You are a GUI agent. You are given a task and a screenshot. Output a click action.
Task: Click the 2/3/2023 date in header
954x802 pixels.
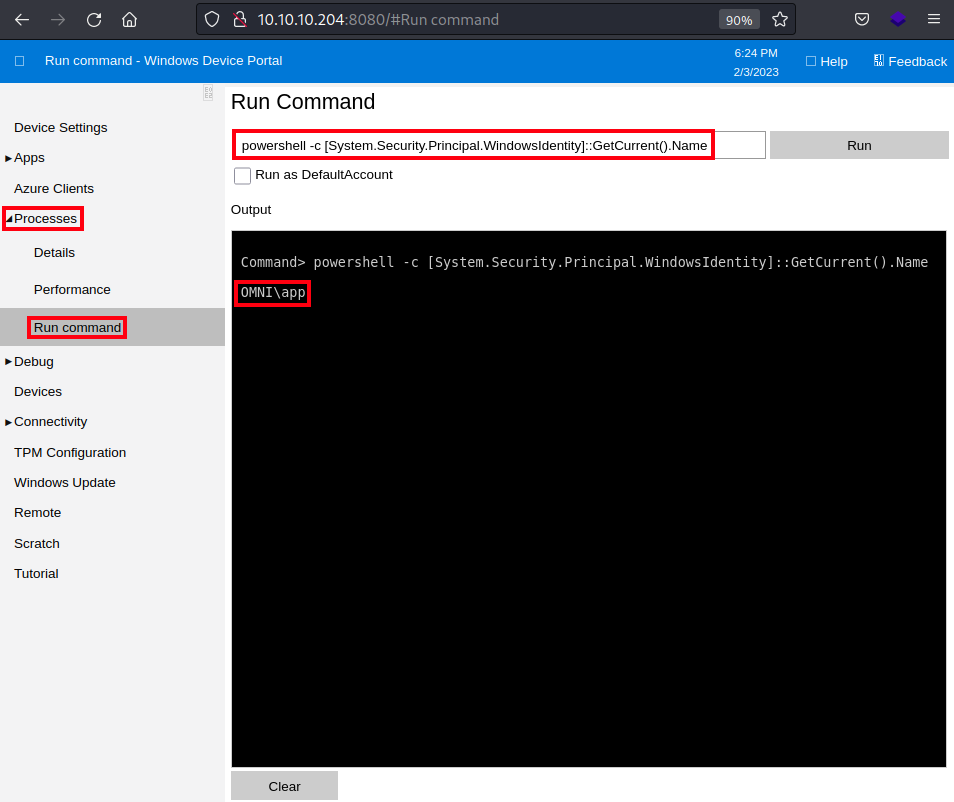(756, 72)
